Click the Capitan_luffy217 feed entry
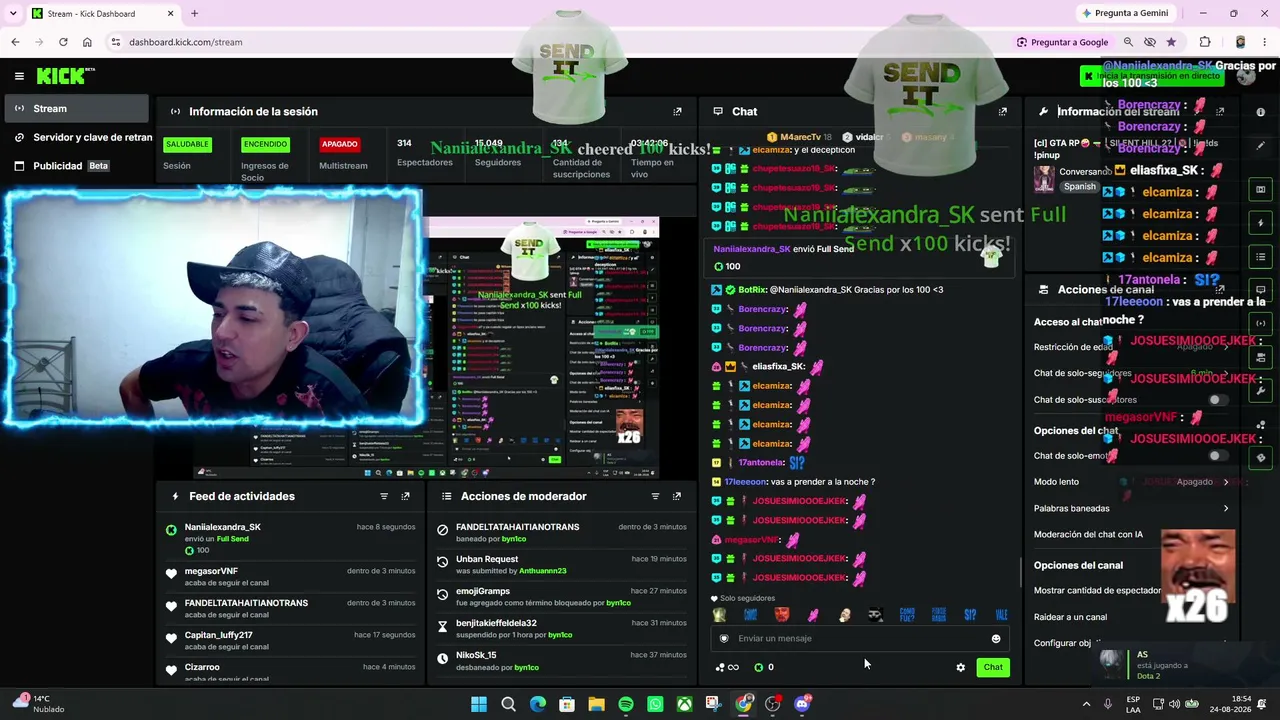Viewport: 1280px width, 720px height. (x=290, y=641)
